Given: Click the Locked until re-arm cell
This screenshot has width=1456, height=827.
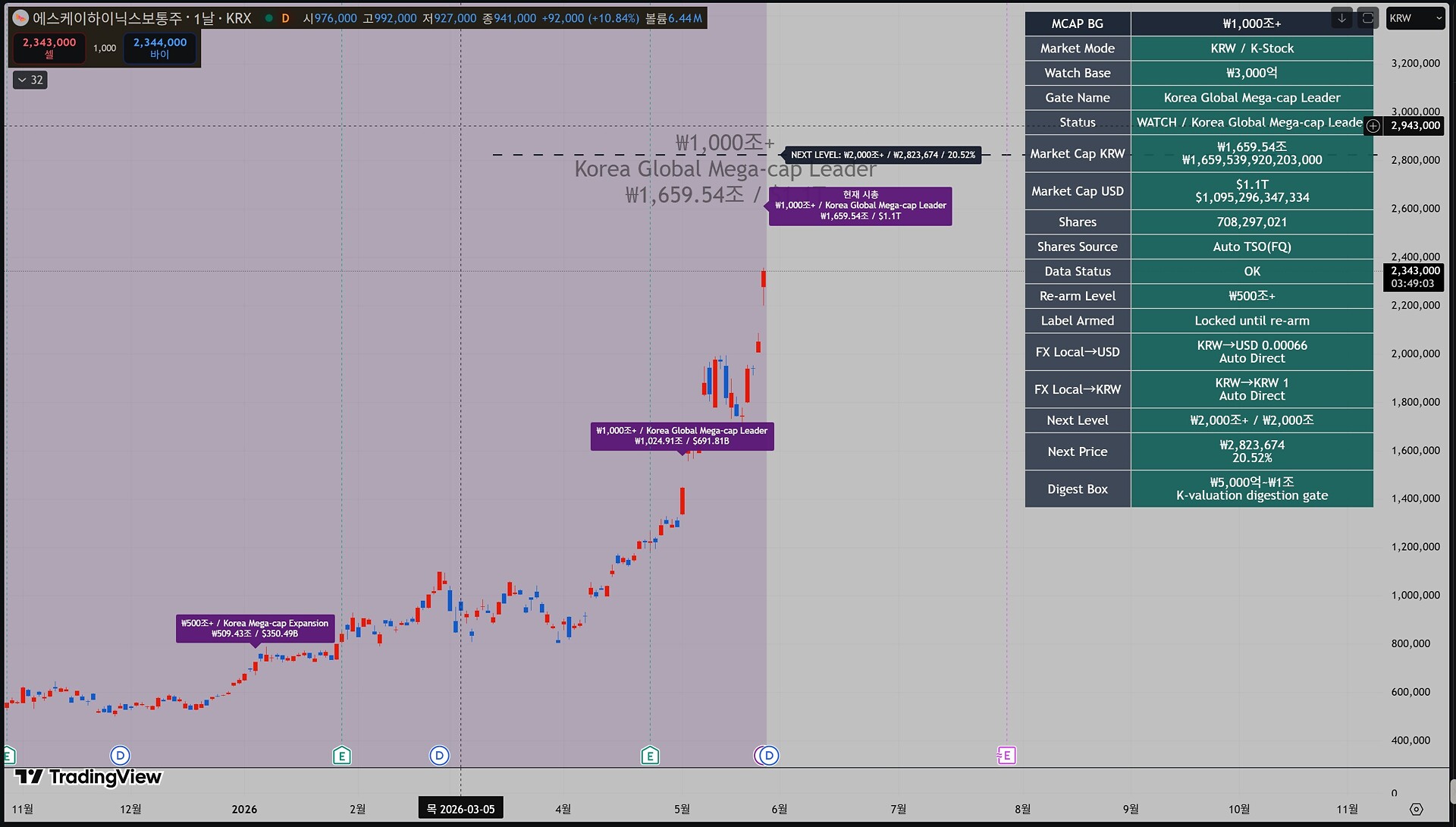Looking at the screenshot, I should click(1252, 321).
